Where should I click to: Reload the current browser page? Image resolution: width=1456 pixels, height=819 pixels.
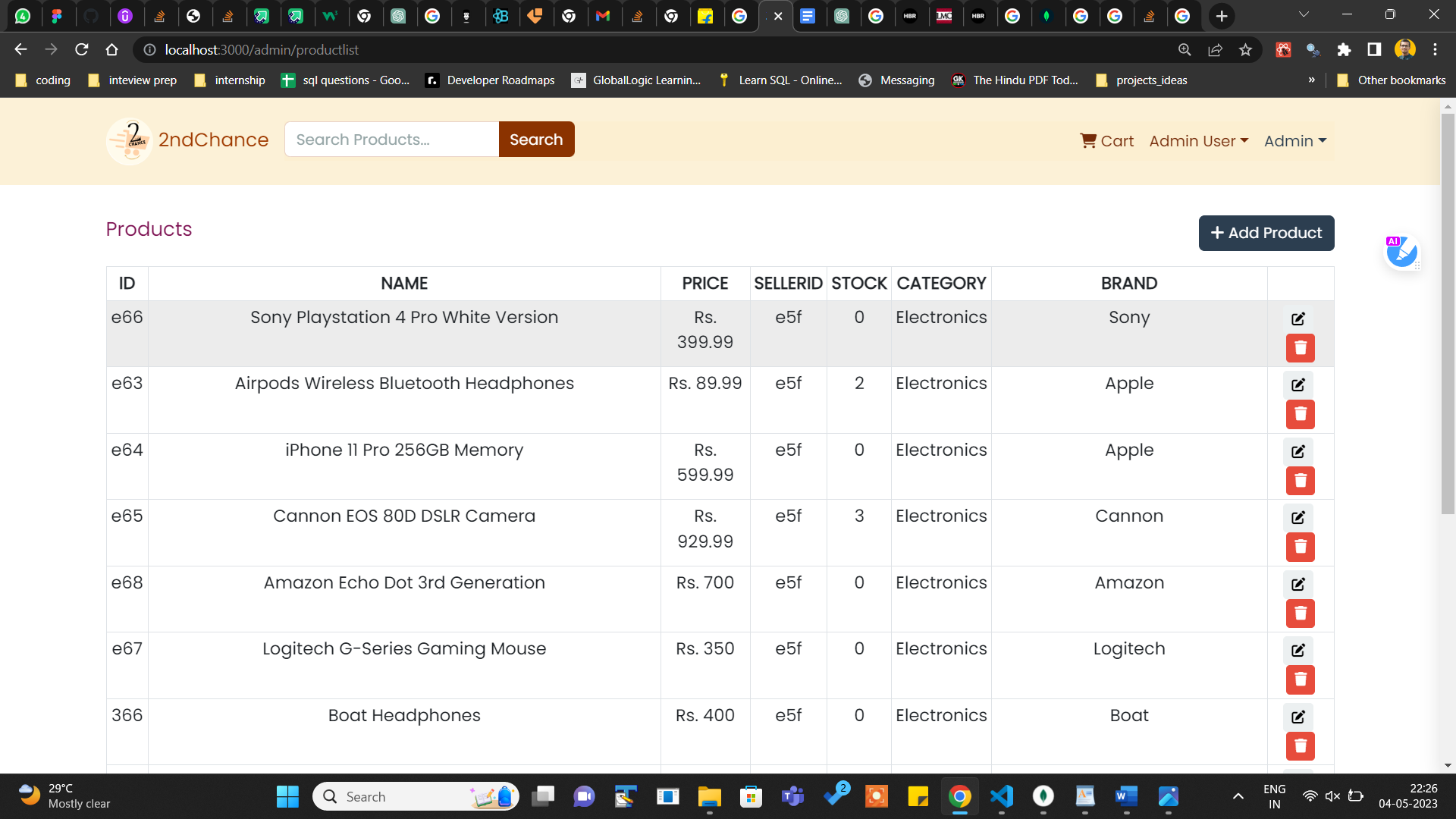pyautogui.click(x=82, y=50)
